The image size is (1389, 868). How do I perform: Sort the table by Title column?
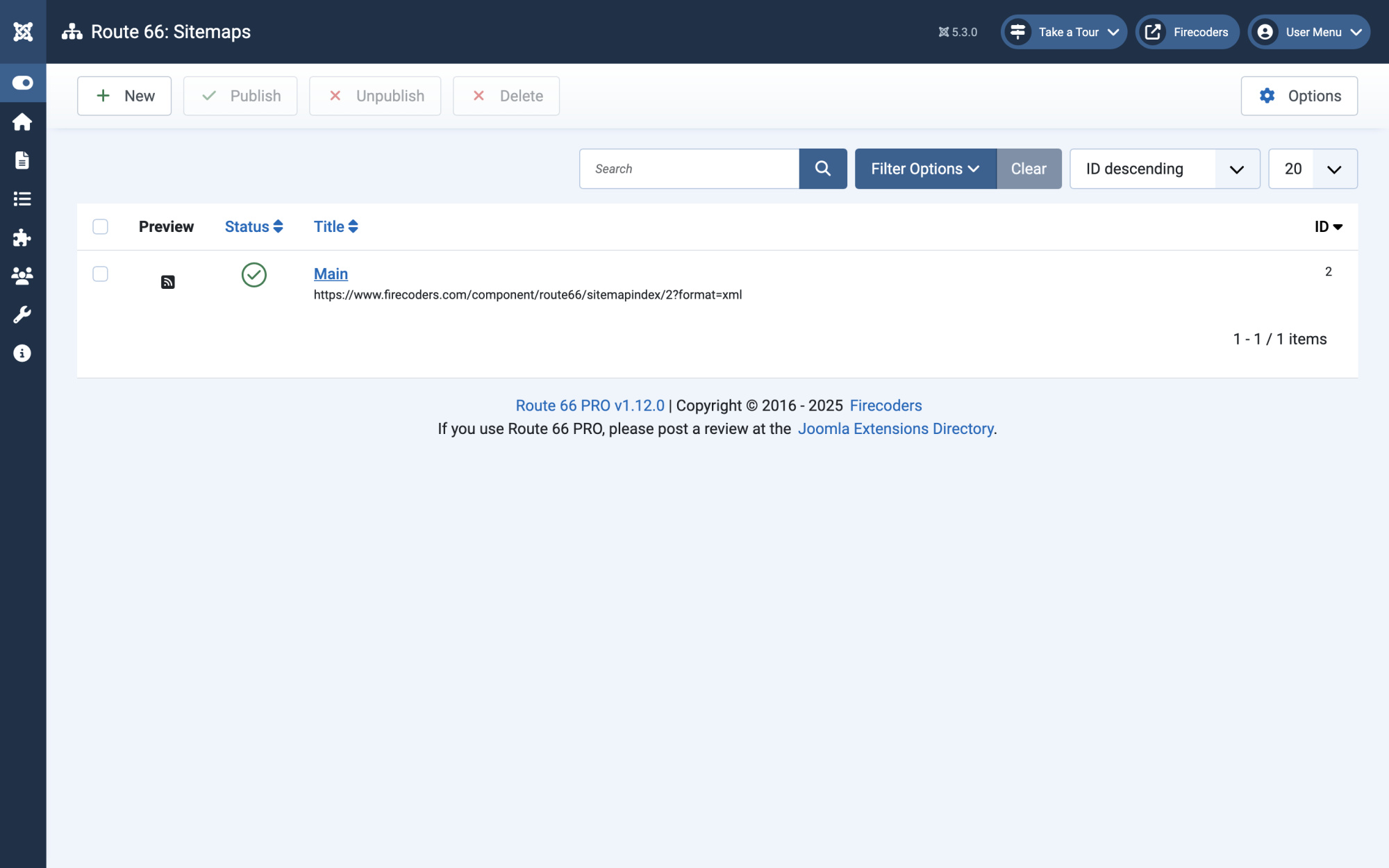tap(335, 226)
